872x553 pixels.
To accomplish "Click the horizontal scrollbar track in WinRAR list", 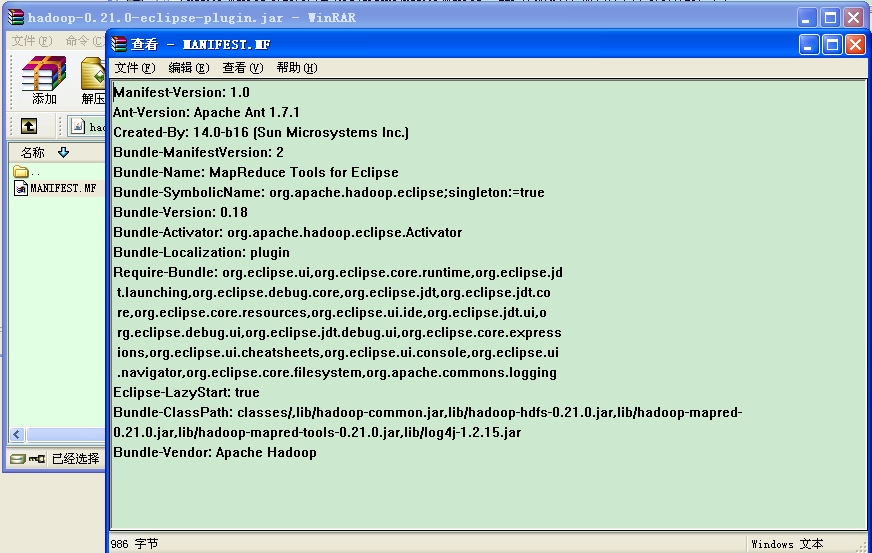I will pos(66,434).
